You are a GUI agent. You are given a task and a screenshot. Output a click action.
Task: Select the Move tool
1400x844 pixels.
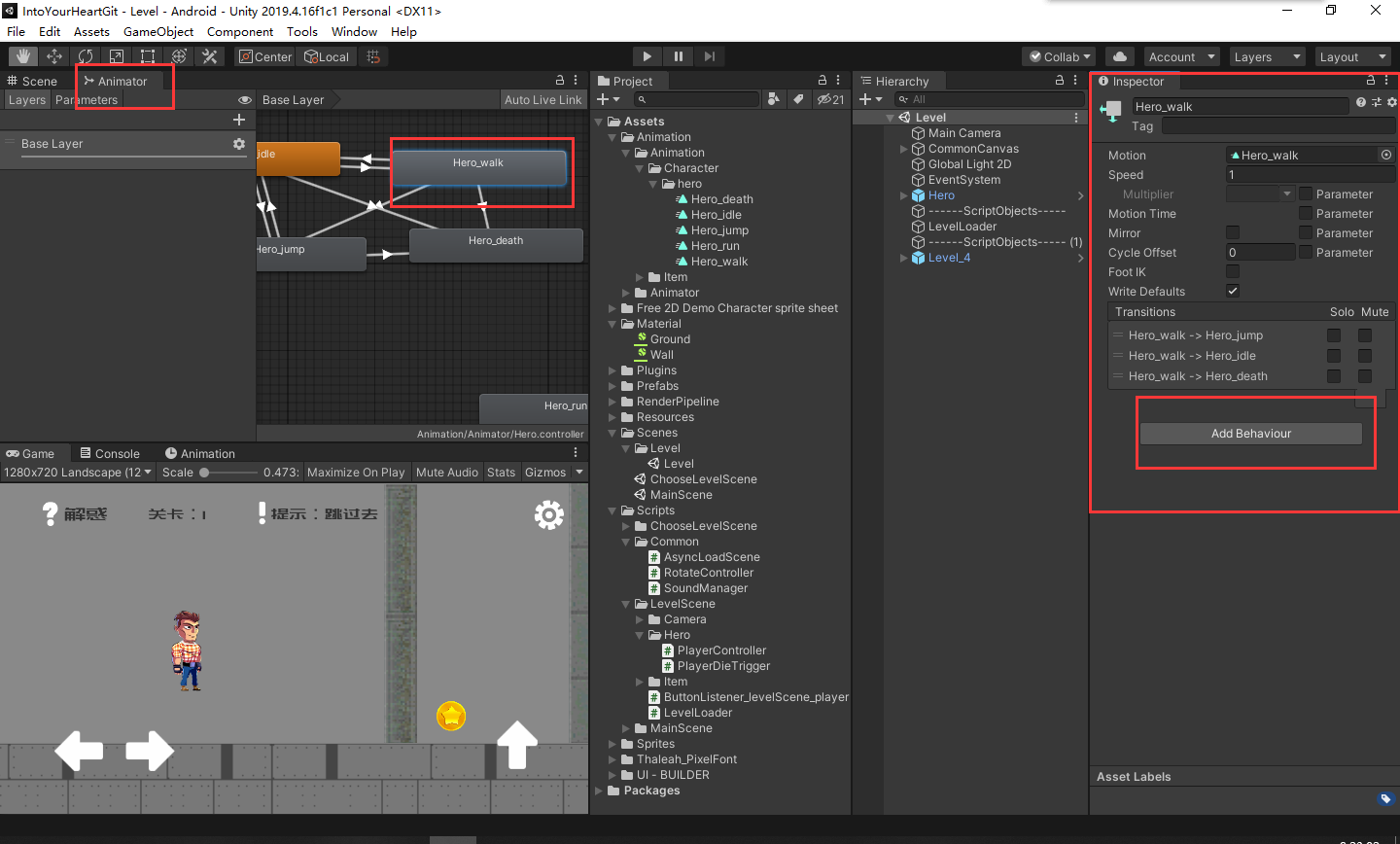click(x=54, y=56)
